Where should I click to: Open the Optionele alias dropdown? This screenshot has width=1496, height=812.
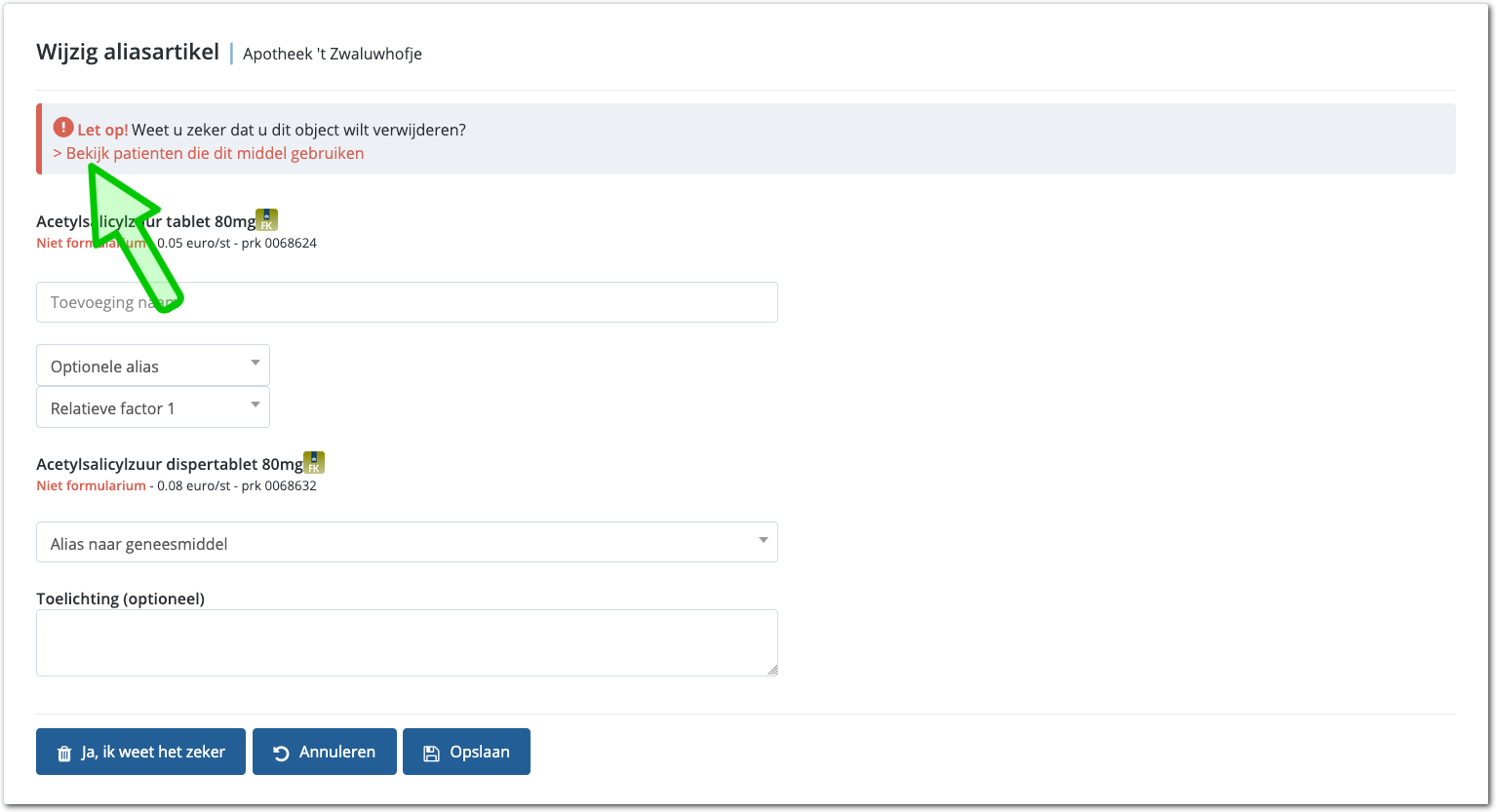click(153, 366)
